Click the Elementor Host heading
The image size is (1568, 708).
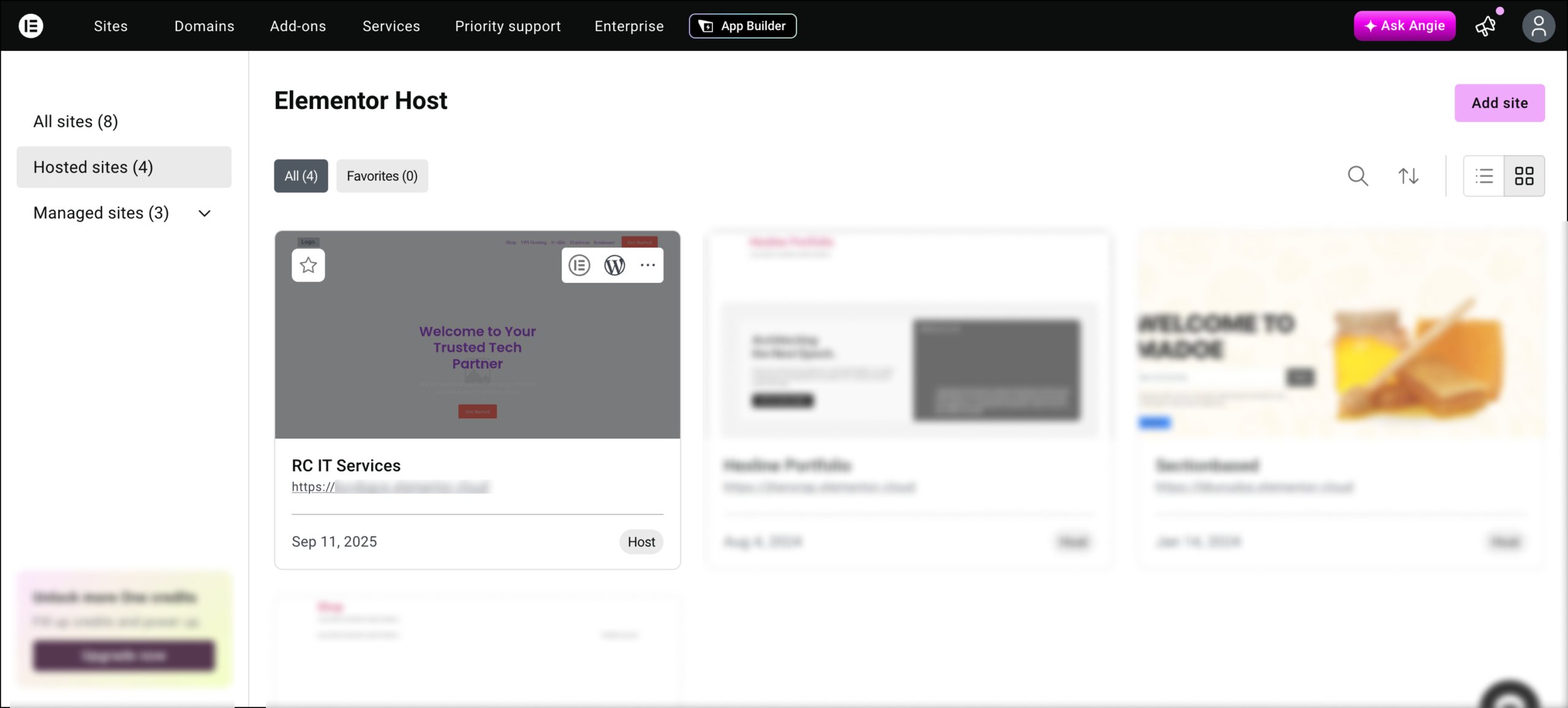[x=361, y=100]
